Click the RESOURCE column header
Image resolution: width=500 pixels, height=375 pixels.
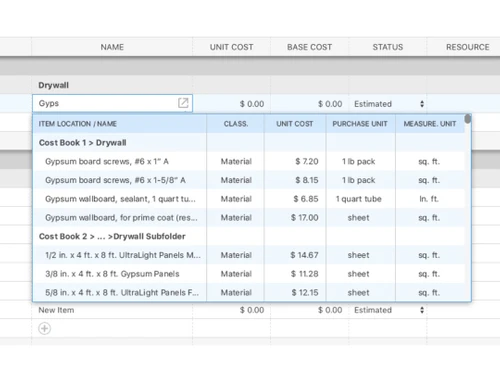pyautogui.click(x=468, y=47)
